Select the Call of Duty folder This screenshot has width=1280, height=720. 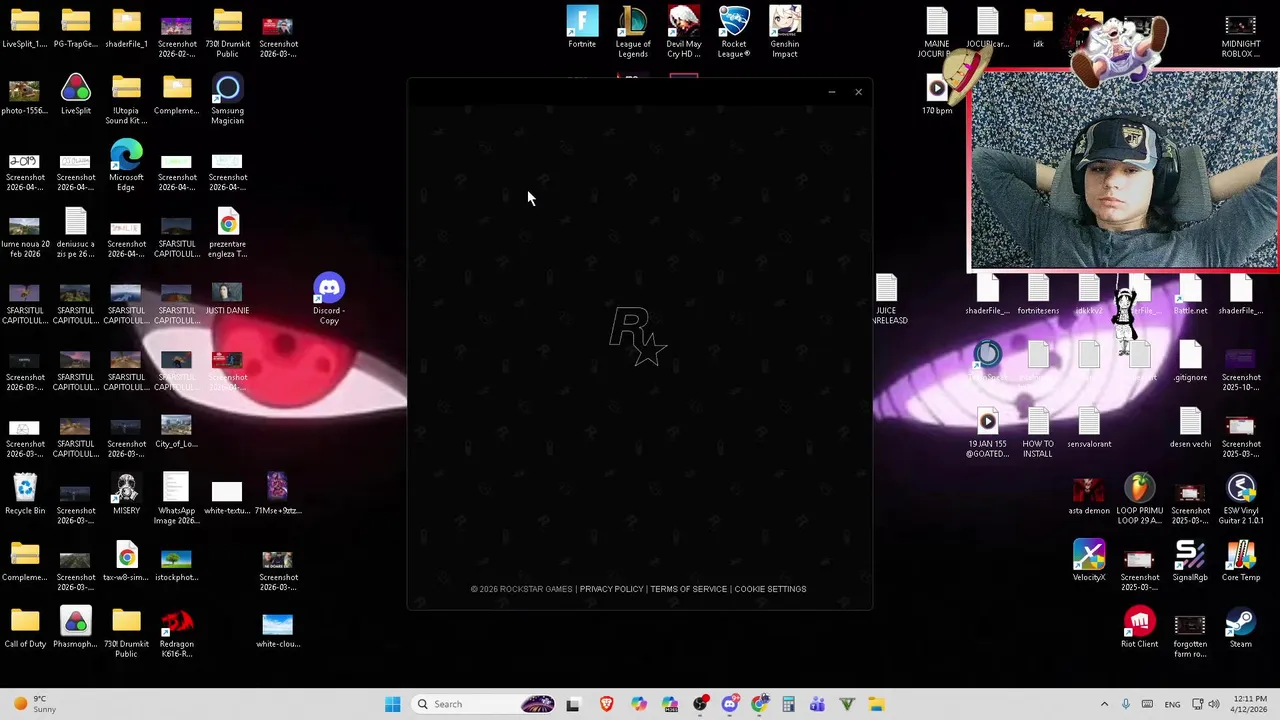click(x=25, y=628)
